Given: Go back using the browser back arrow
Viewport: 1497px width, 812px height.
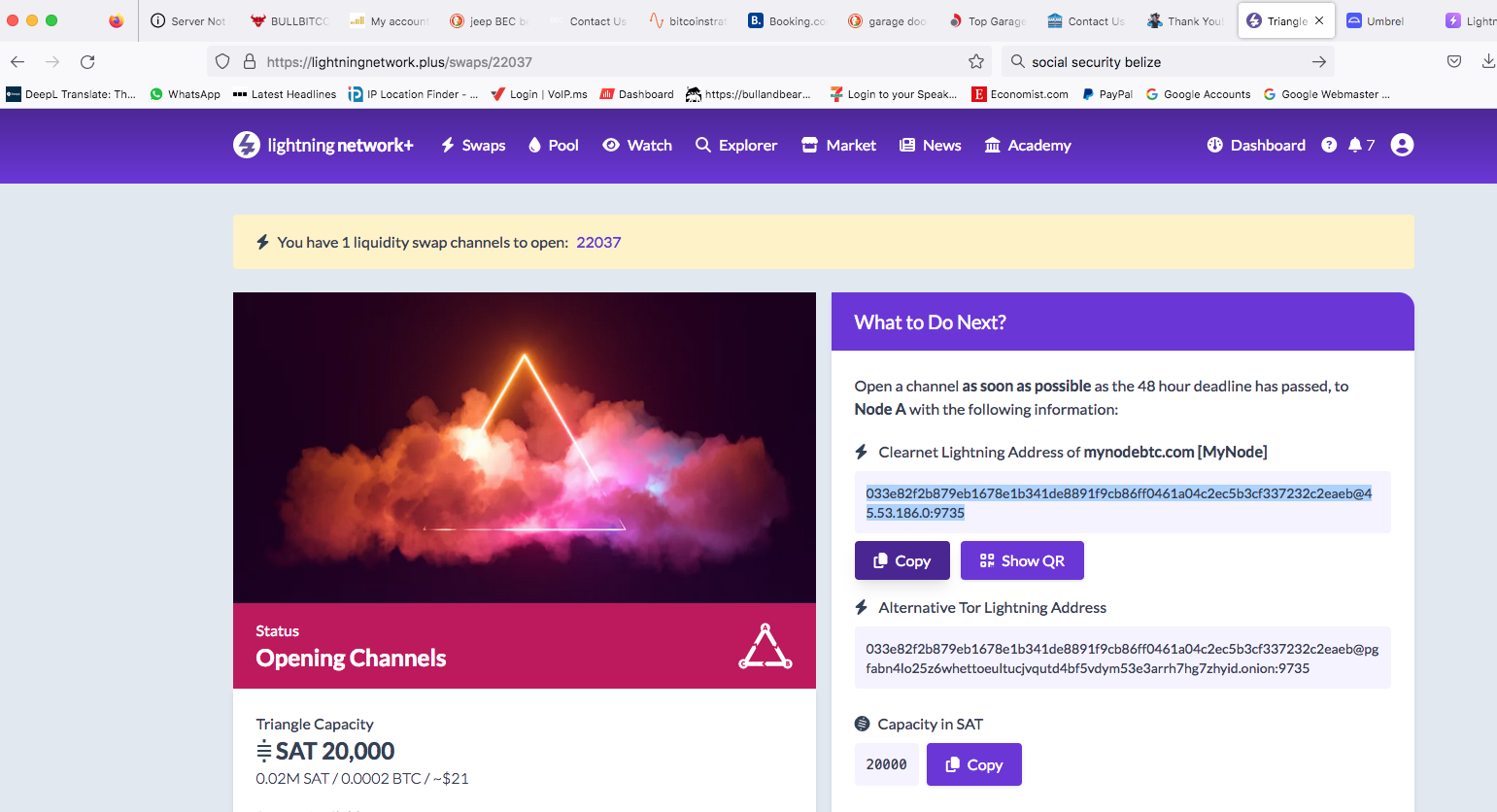Looking at the screenshot, I should coord(17,62).
